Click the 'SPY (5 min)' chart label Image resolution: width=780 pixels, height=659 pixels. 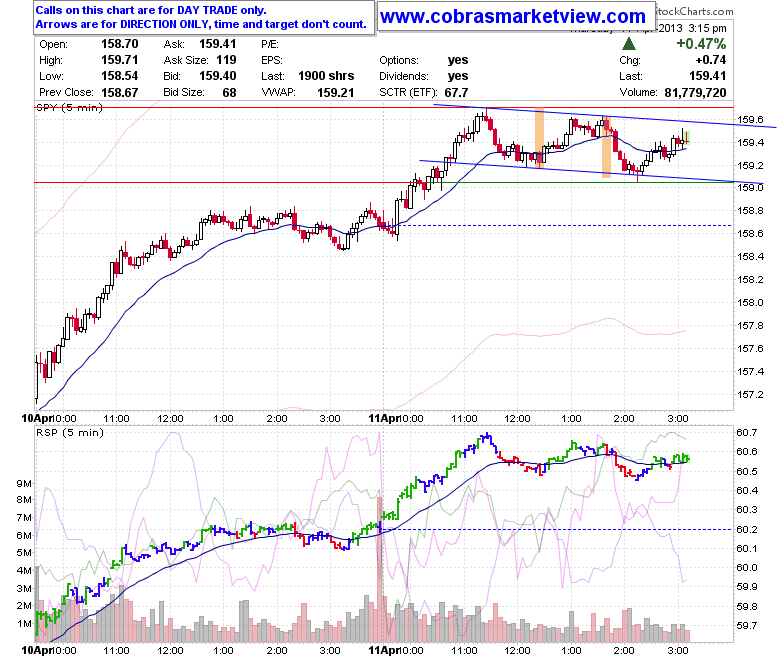coord(69,107)
